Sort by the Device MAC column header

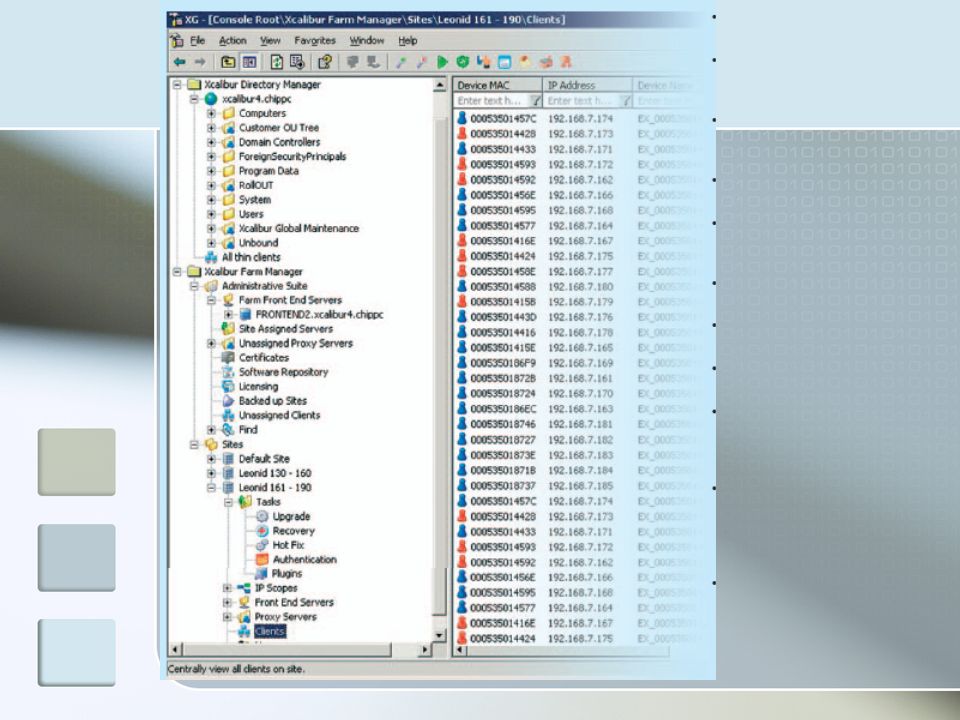click(498, 85)
